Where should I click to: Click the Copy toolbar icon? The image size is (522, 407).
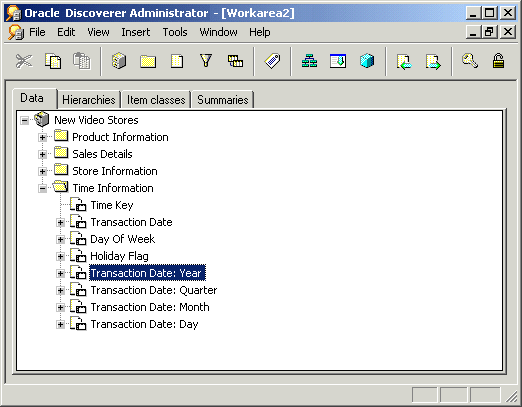click(53, 61)
